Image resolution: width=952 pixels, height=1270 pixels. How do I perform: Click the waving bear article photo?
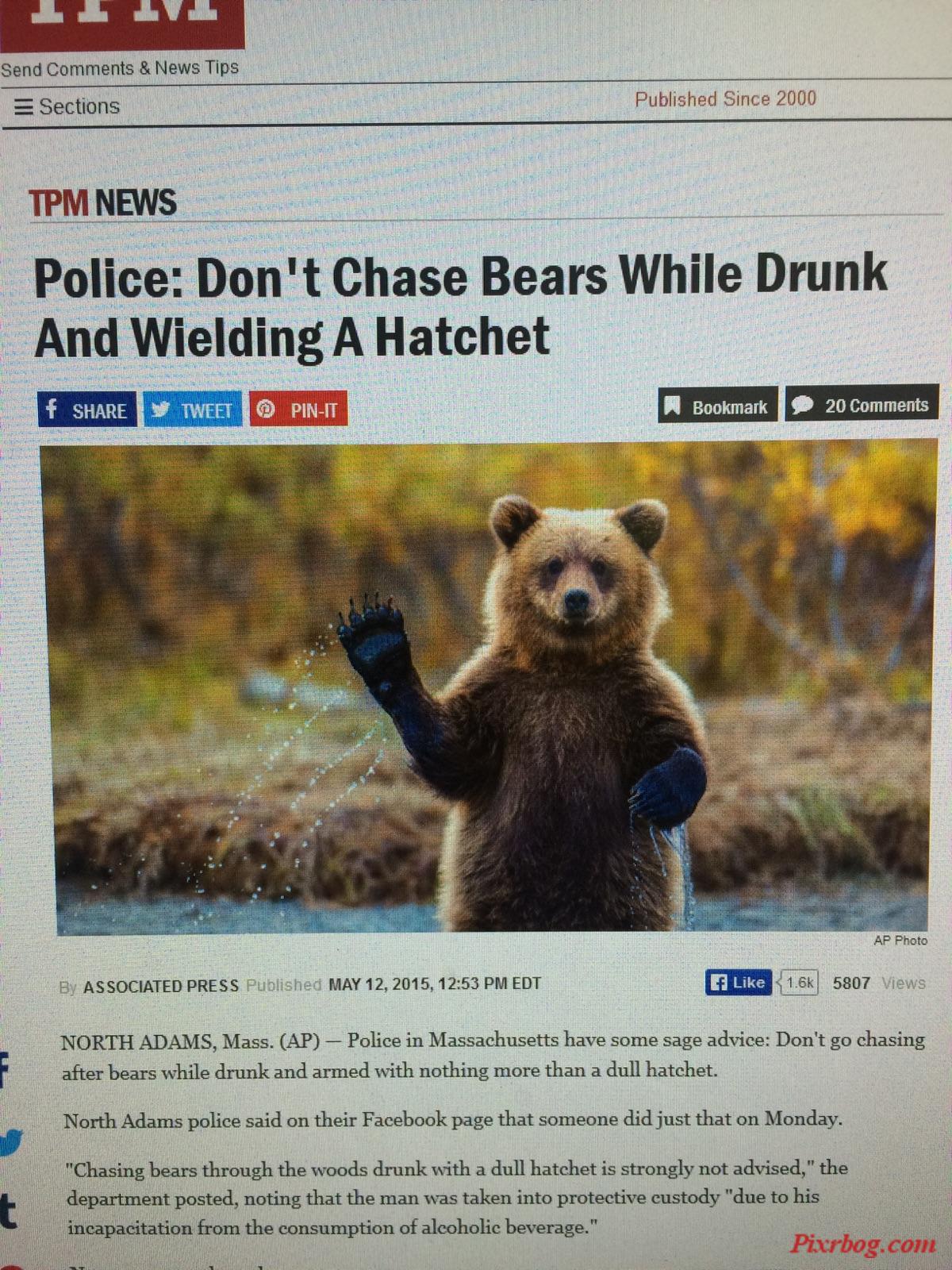click(490, 687)
